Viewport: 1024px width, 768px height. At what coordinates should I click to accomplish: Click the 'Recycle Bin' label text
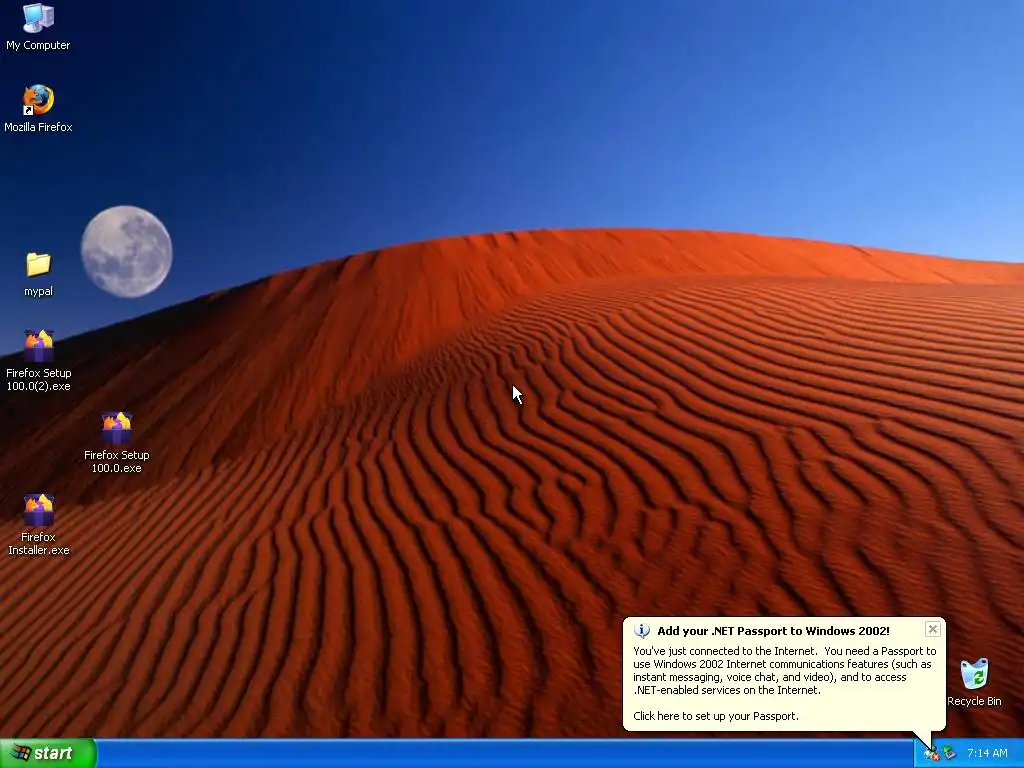(x=974, y=701)
